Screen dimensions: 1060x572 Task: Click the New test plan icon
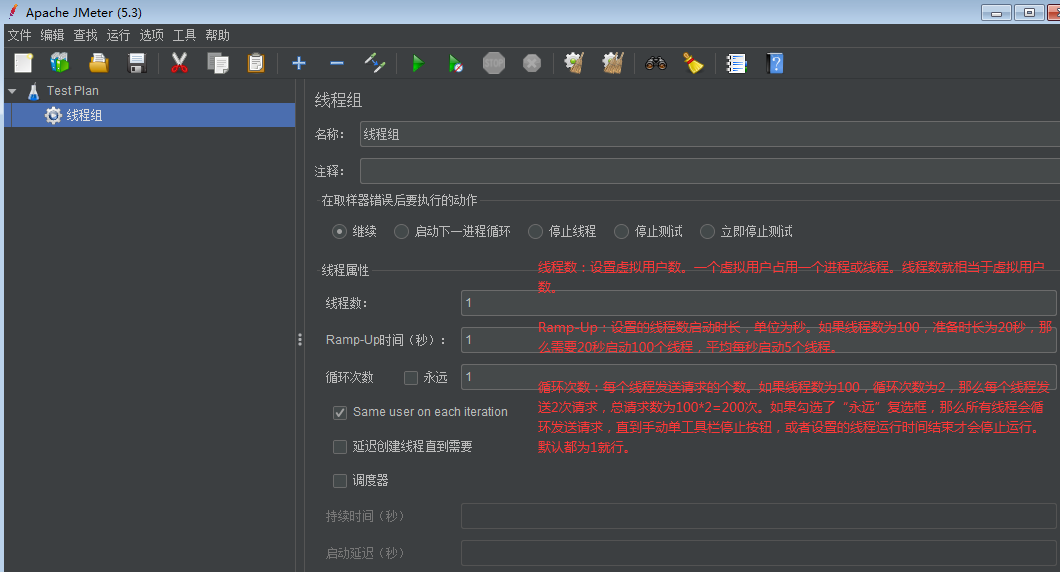pos(23,64)
